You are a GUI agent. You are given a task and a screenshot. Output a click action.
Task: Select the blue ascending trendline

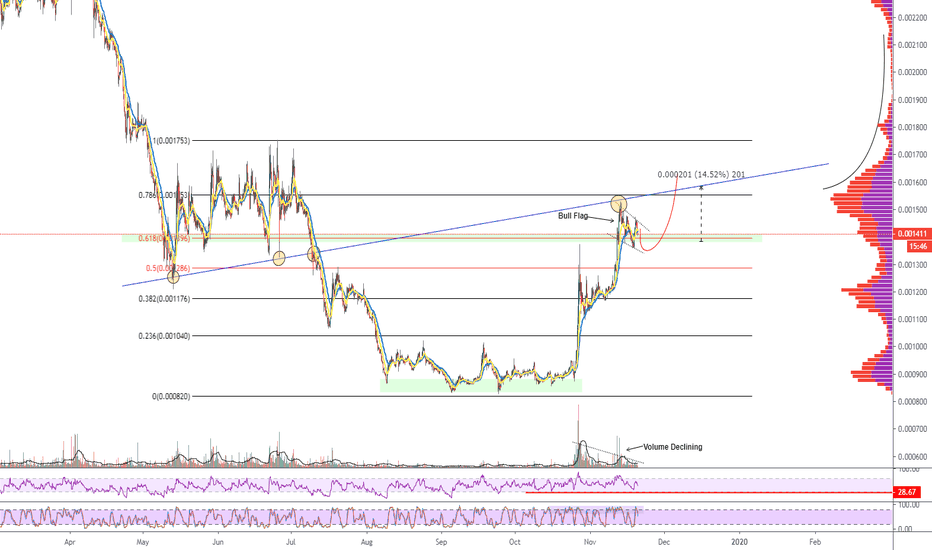476,225
